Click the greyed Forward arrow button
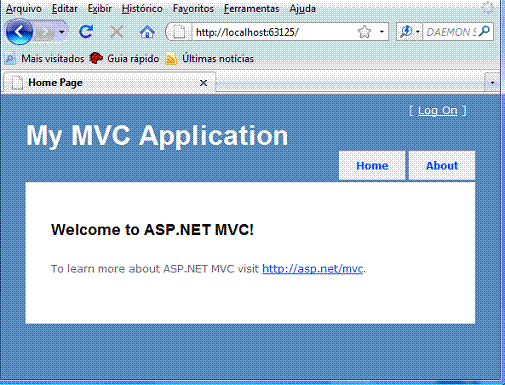Viewport: 505px width, 385px height. [45, 32]
